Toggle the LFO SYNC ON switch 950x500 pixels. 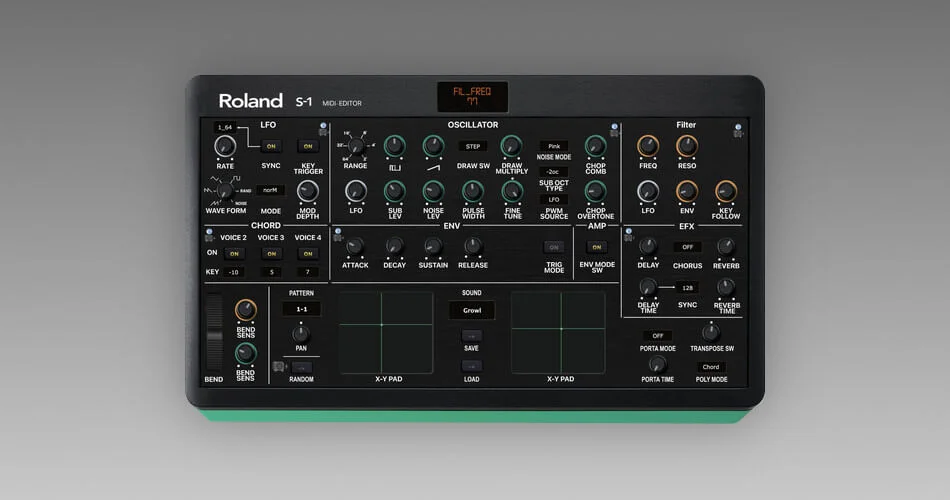point(271,146)
